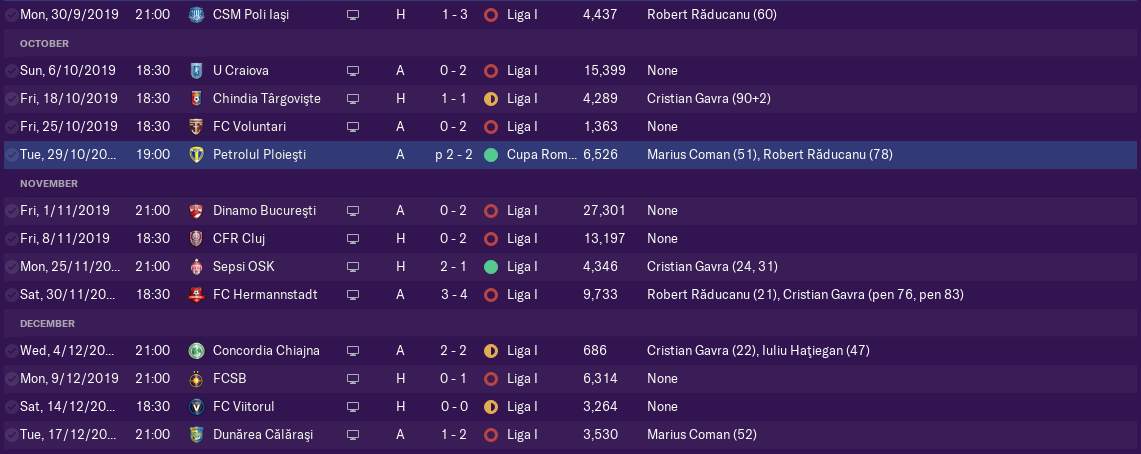
Task: Collapse the OCTOBER month section
Action: point(44,44)
